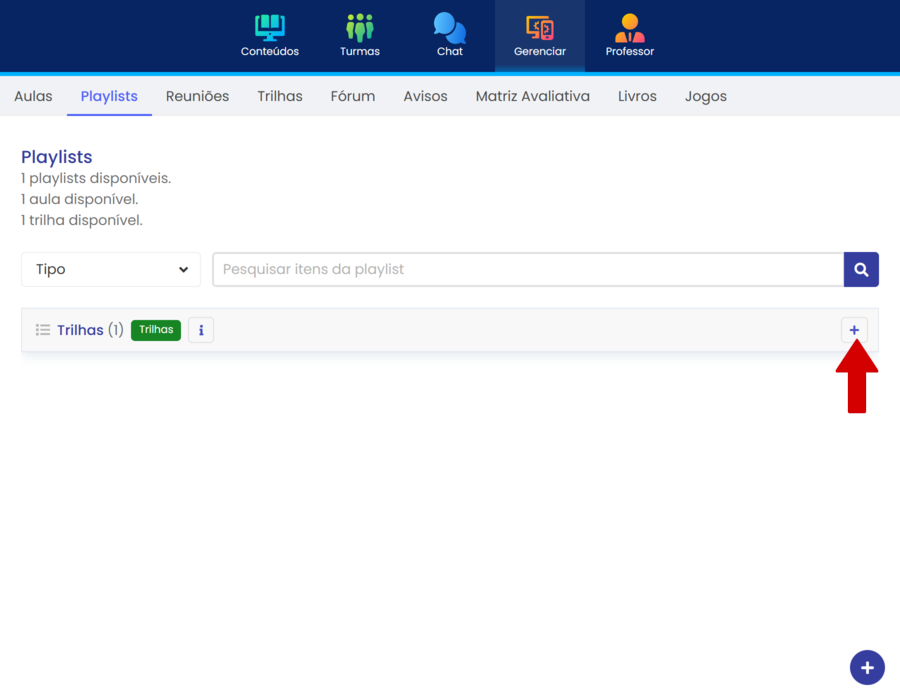Switch to the Aulas tab
900x700 pixels.
[33, 96]
